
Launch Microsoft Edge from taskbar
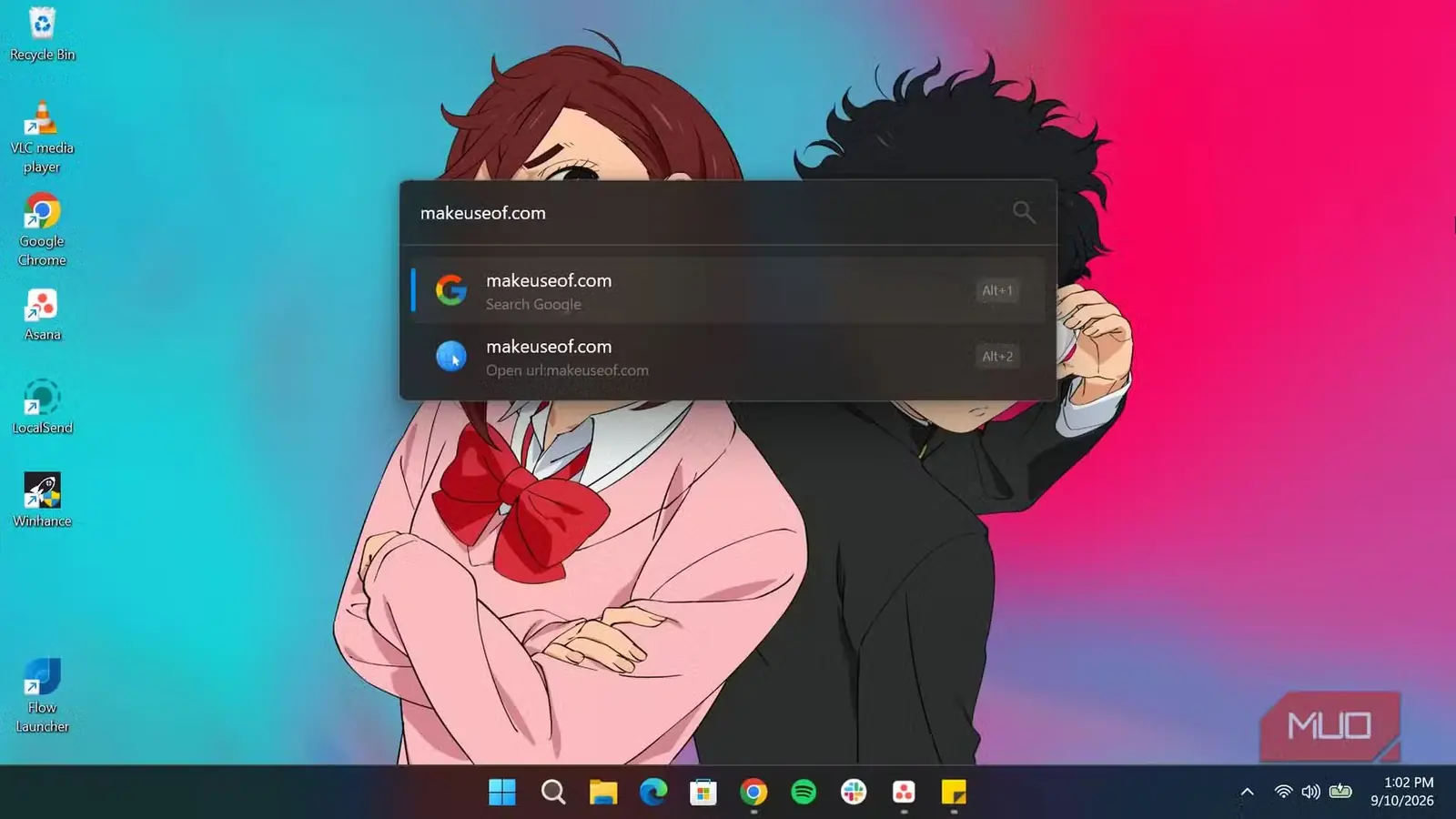pyautogui.click(x=652, y=793)
